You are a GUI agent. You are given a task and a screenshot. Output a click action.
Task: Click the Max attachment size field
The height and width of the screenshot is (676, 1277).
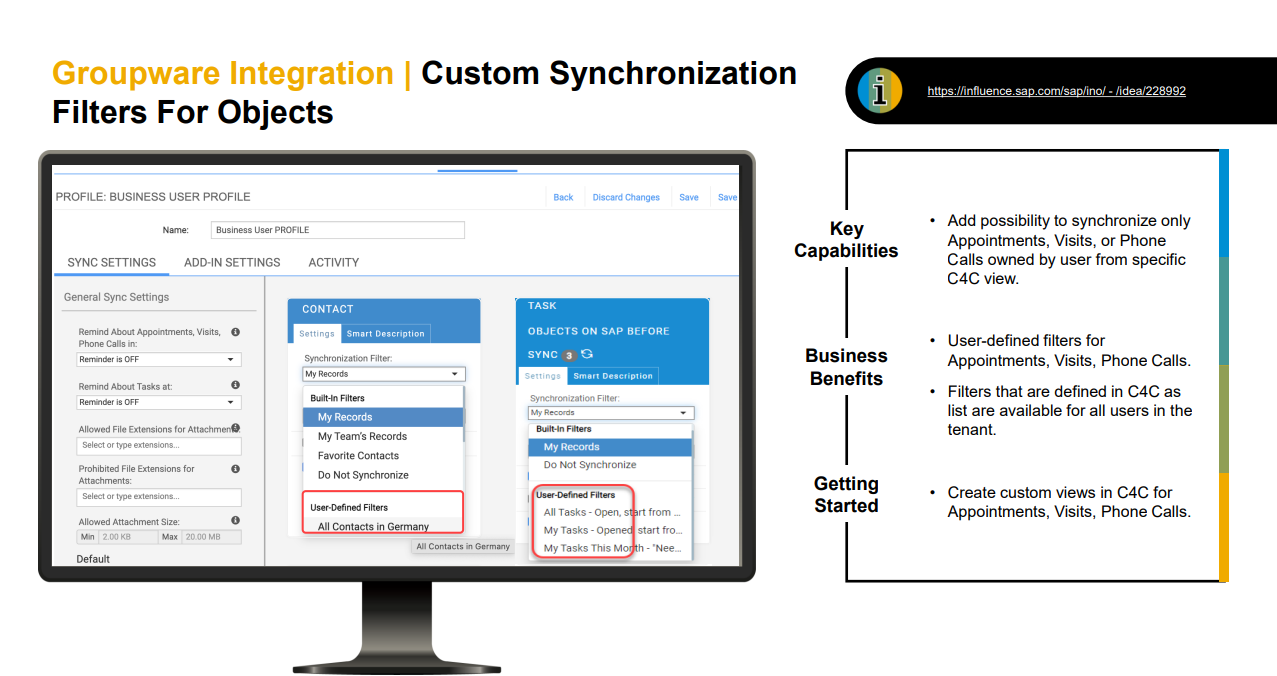click(199, 537)
